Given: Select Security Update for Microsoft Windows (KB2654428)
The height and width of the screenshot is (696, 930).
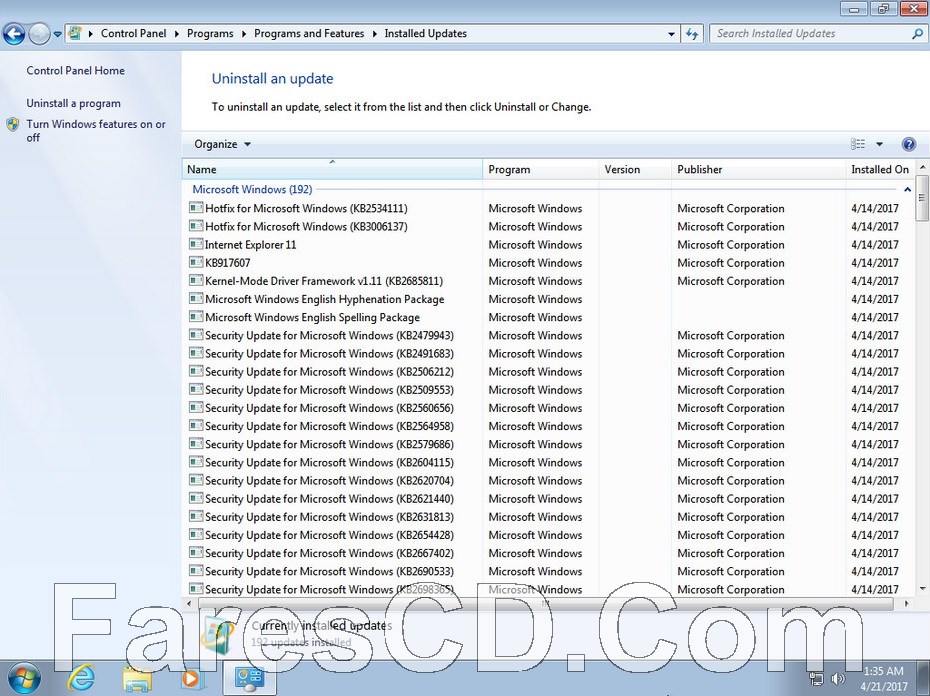Looking at the screenshot, I should pos(329,535).
